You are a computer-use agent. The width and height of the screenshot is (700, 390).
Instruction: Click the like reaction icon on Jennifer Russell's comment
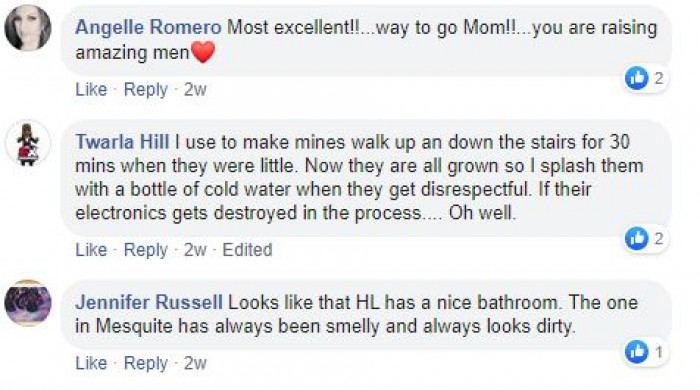click(637, 352)
